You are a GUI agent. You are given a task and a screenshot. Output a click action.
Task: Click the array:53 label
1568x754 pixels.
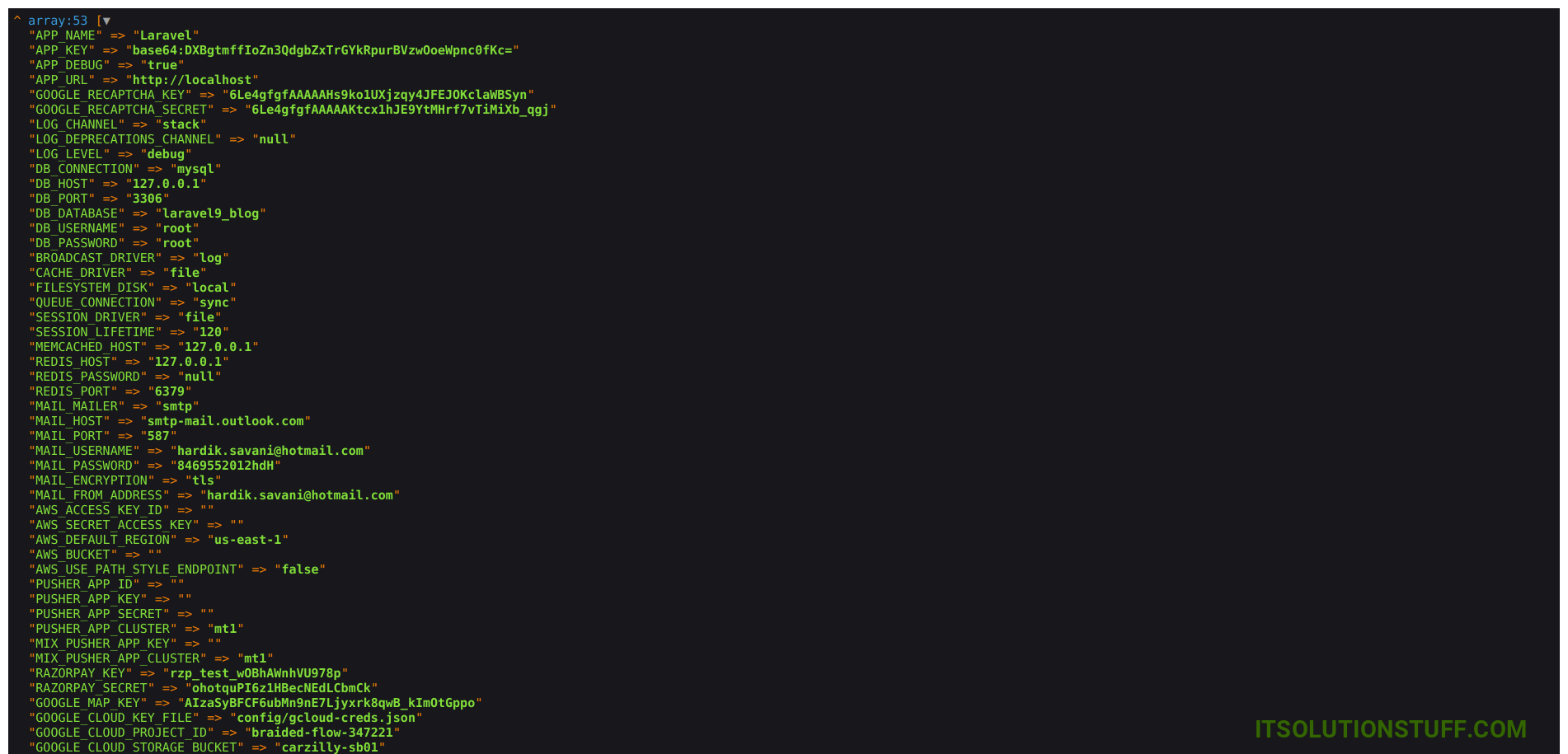click(58, 21)
